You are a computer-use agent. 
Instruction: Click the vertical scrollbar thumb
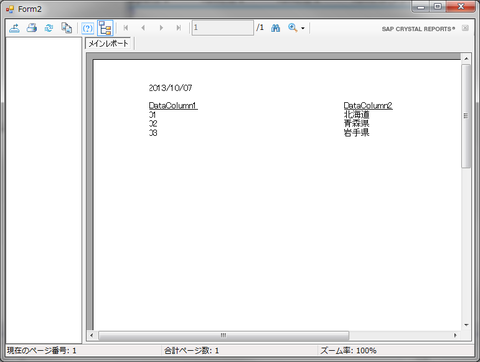(466, 116)
